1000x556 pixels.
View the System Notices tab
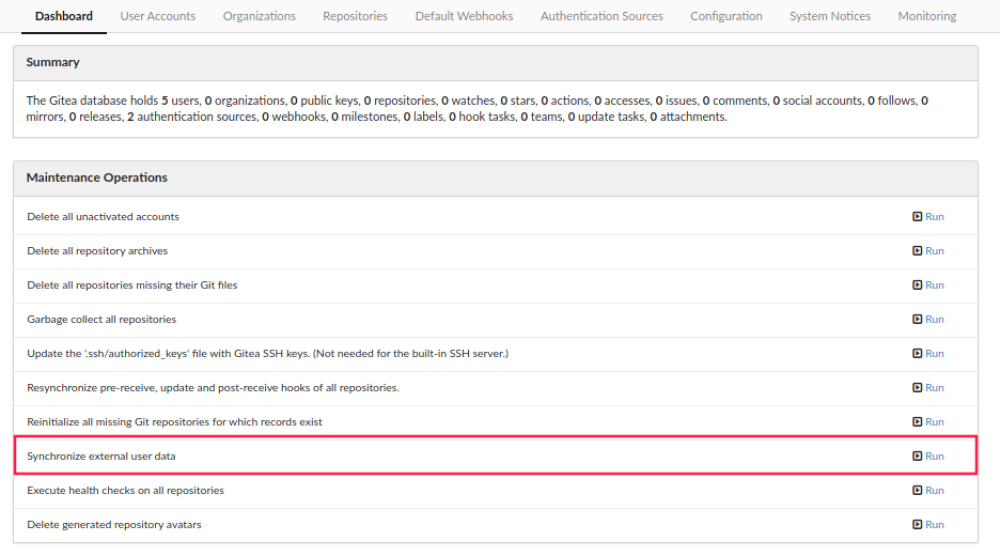tap(829, 16)
